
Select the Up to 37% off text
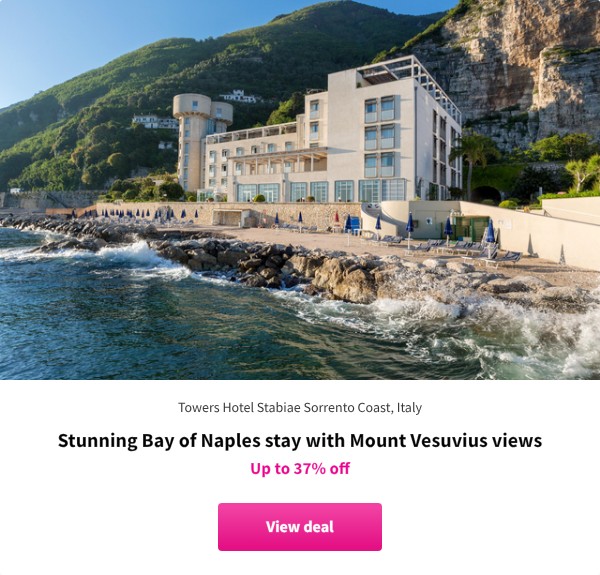(300, 468)
